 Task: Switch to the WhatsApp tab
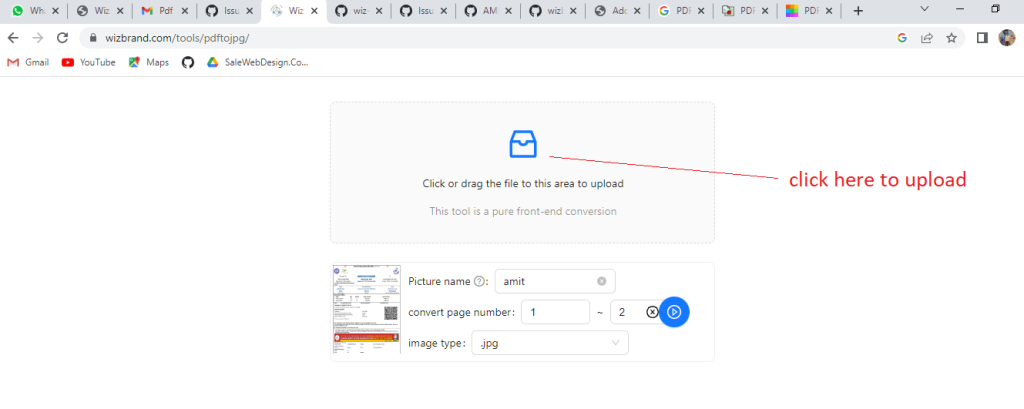coord(30,11)
